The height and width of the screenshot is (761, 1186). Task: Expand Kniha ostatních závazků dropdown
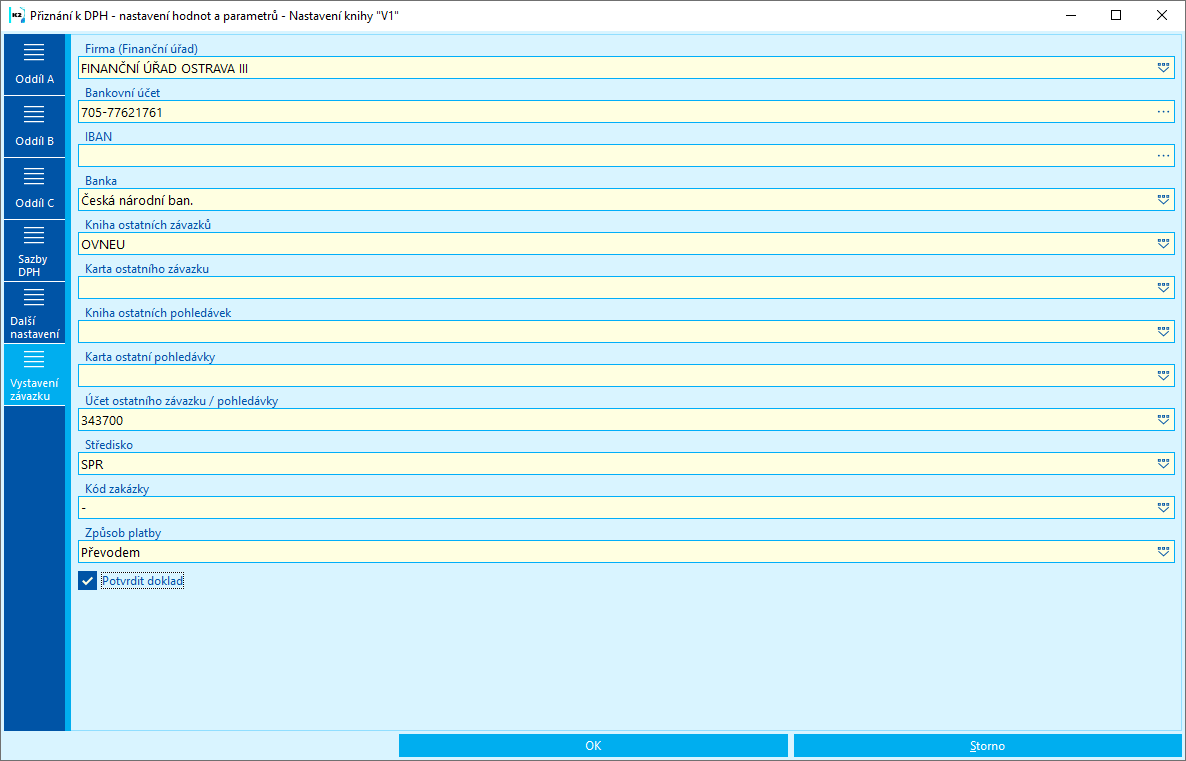tap(1163, 244)
